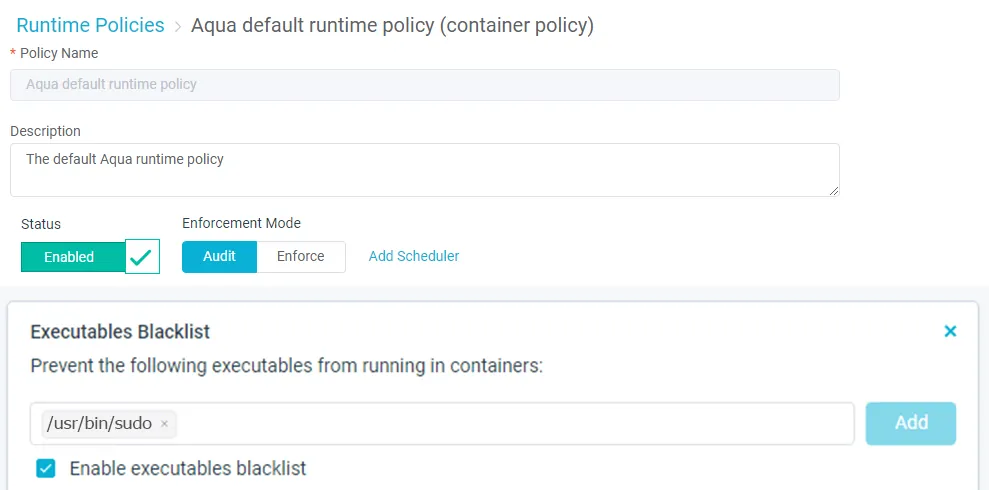This screenshot has width=989, height=490.
Task: Select Audit enforcement mode
Action: point(219,256)
